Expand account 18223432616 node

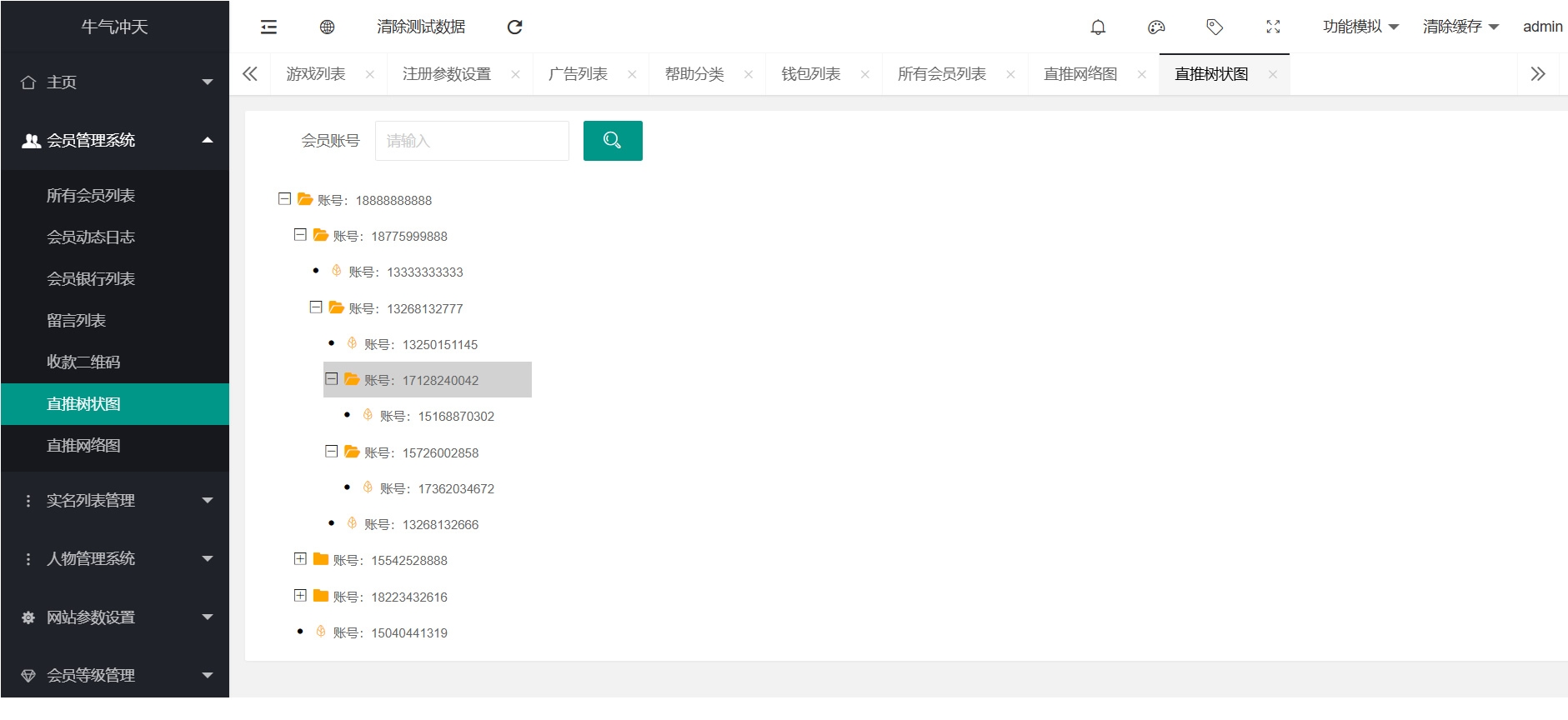coord(300,596)
